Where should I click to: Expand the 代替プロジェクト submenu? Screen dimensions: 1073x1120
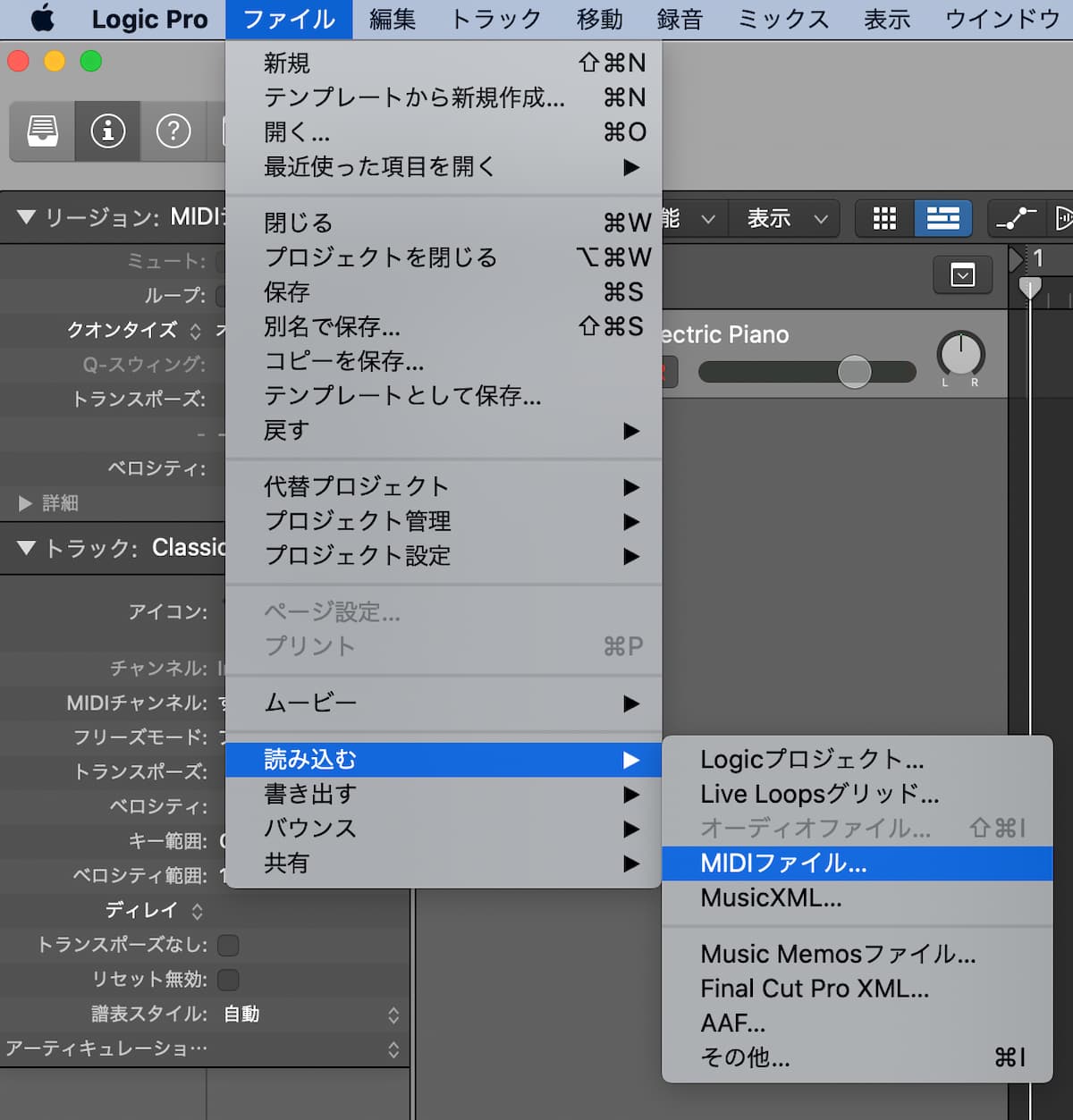444,487
